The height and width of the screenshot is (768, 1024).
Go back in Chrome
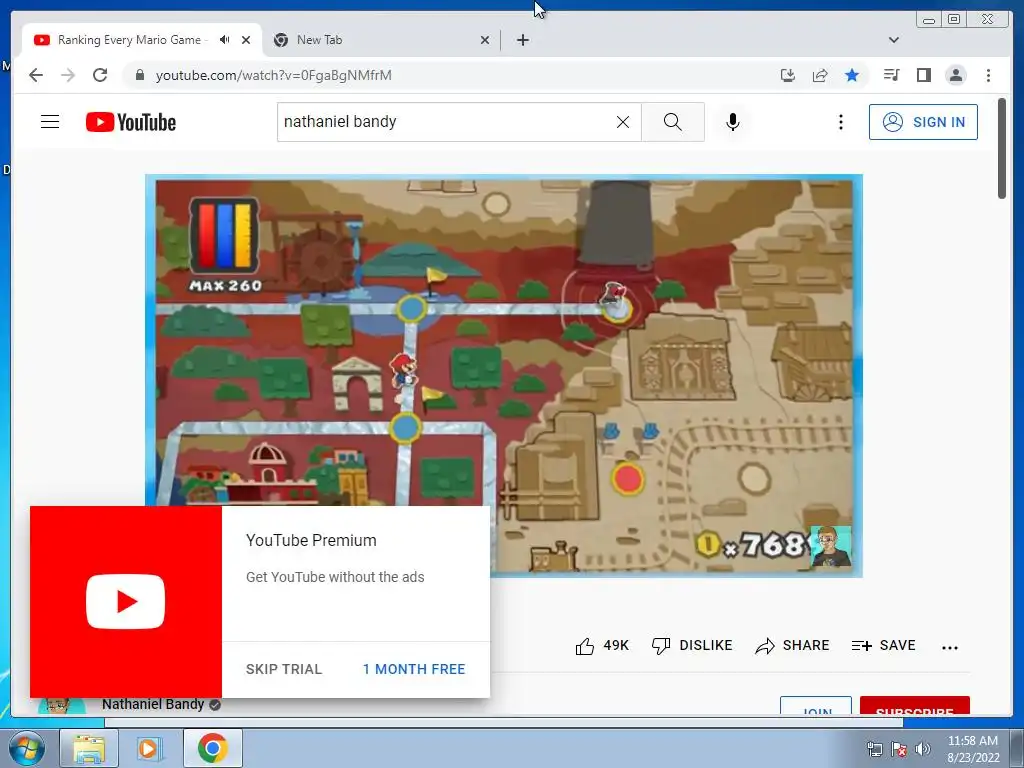pos(36,75)
